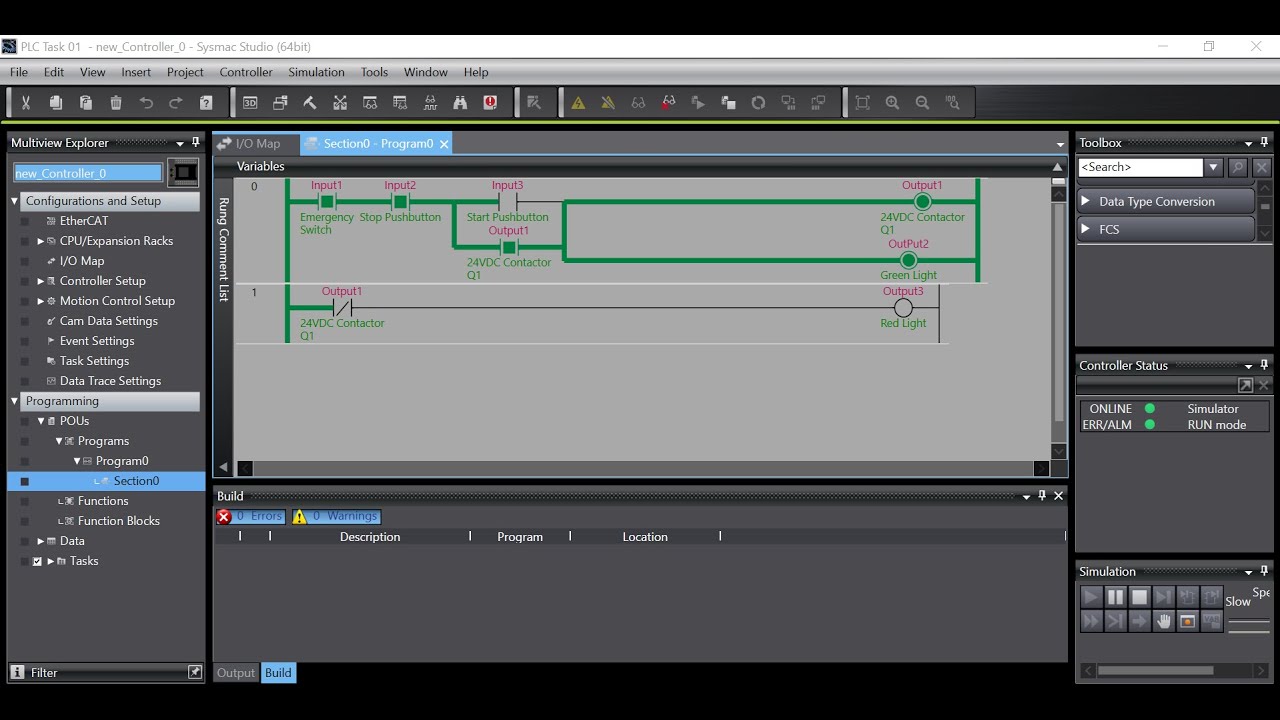Click the Zoom In magnifier toolbar icon
The width and height of the screenshot is (1280, 720).
(892, 102)
